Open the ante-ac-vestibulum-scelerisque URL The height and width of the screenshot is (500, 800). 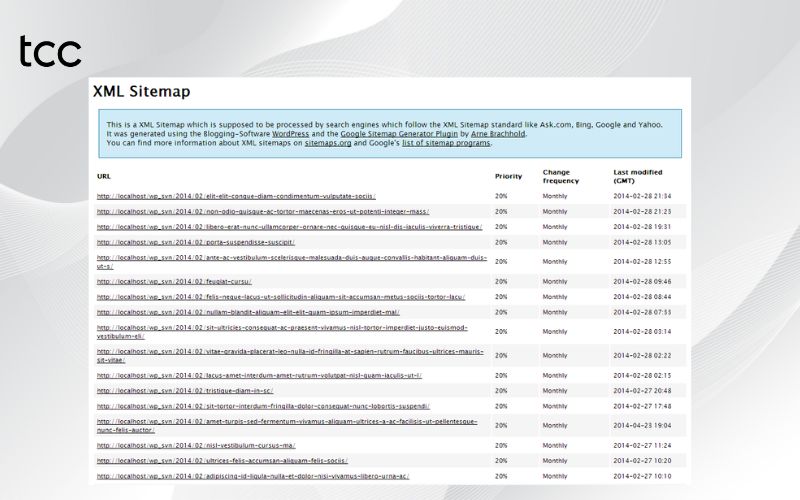tap(292, 262)
